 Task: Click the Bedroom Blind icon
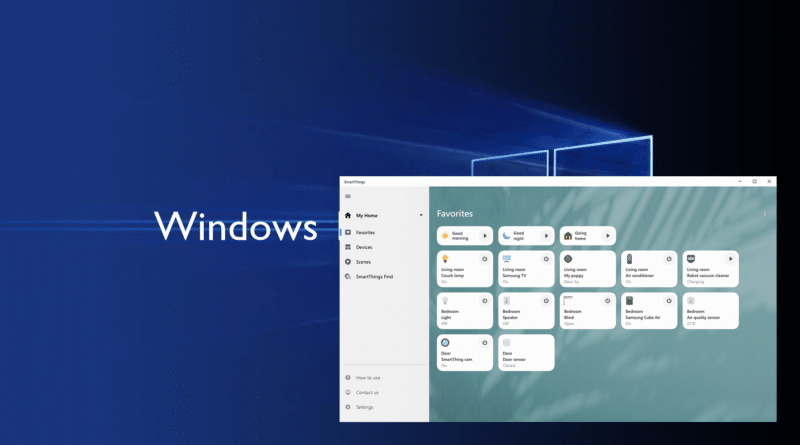pyautogui.click(x=568, y=300)
